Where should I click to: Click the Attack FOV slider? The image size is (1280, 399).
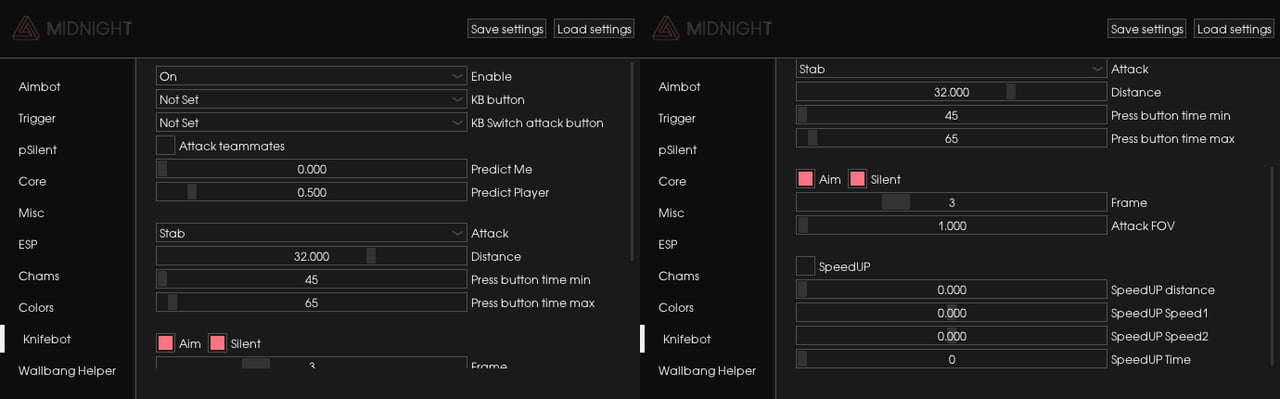951,225
